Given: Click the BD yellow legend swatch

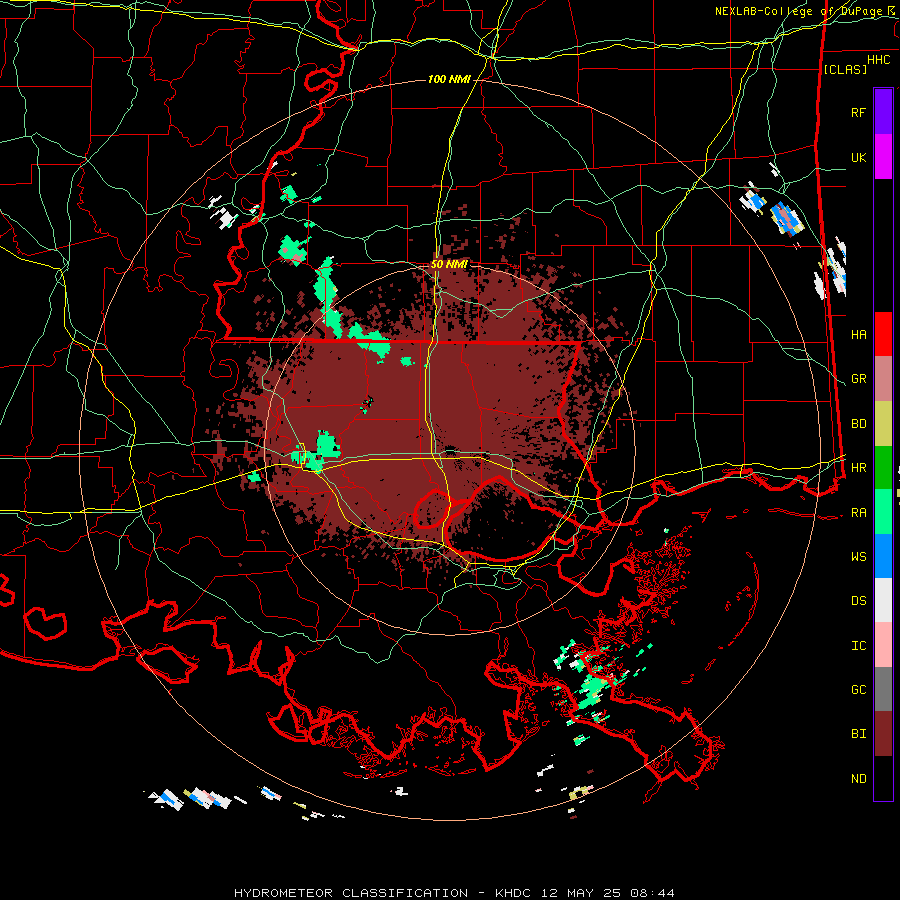Looking at the screenshot, I should click(x=883, y=424).
